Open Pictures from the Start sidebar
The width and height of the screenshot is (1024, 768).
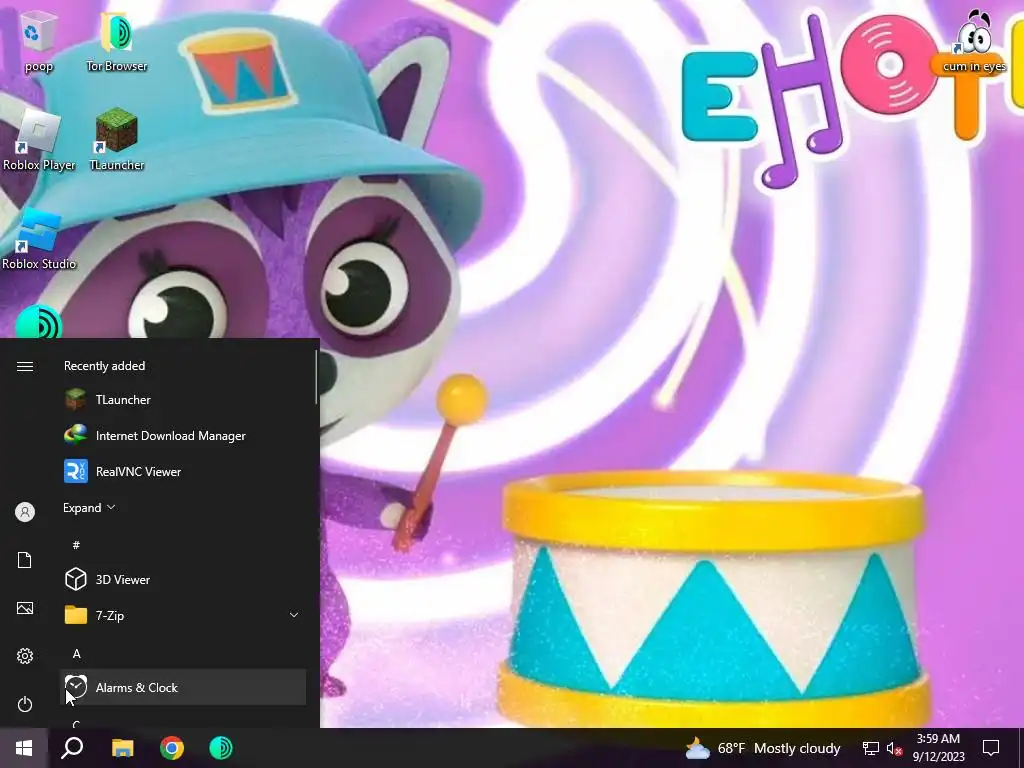tap(25, 608)
